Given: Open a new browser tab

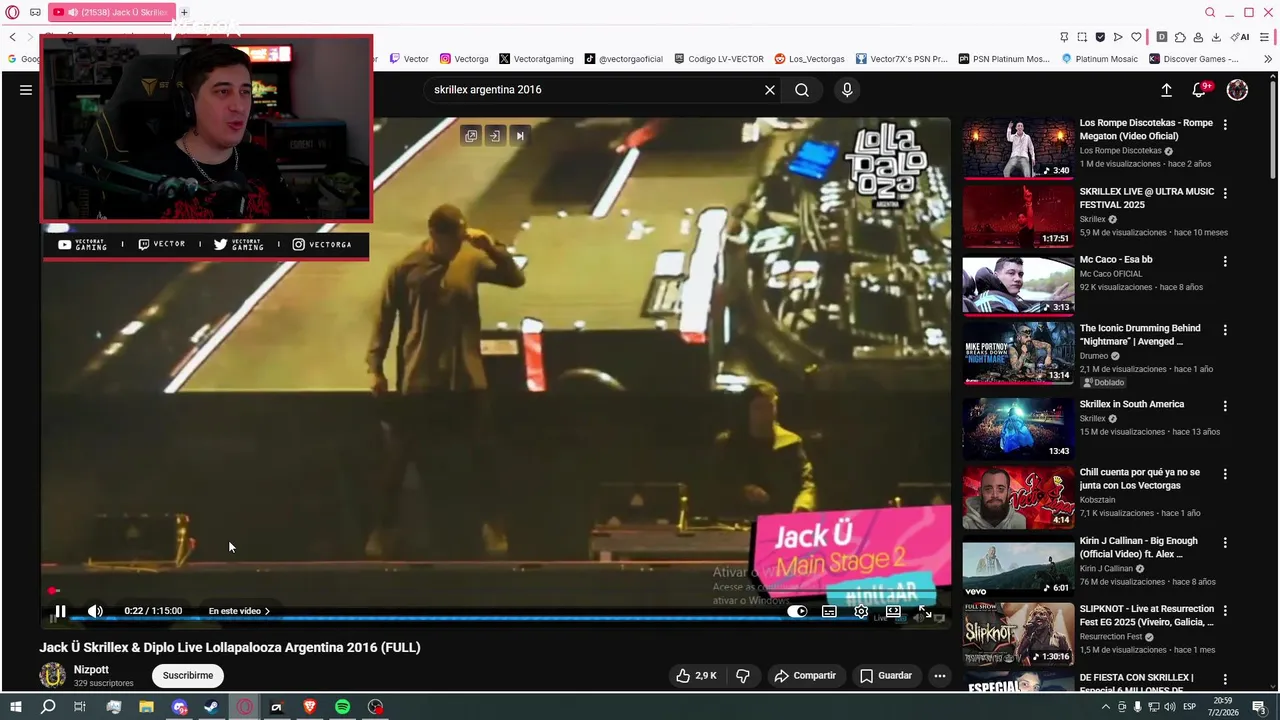Looking at the screenshot, I should point(184,12).
